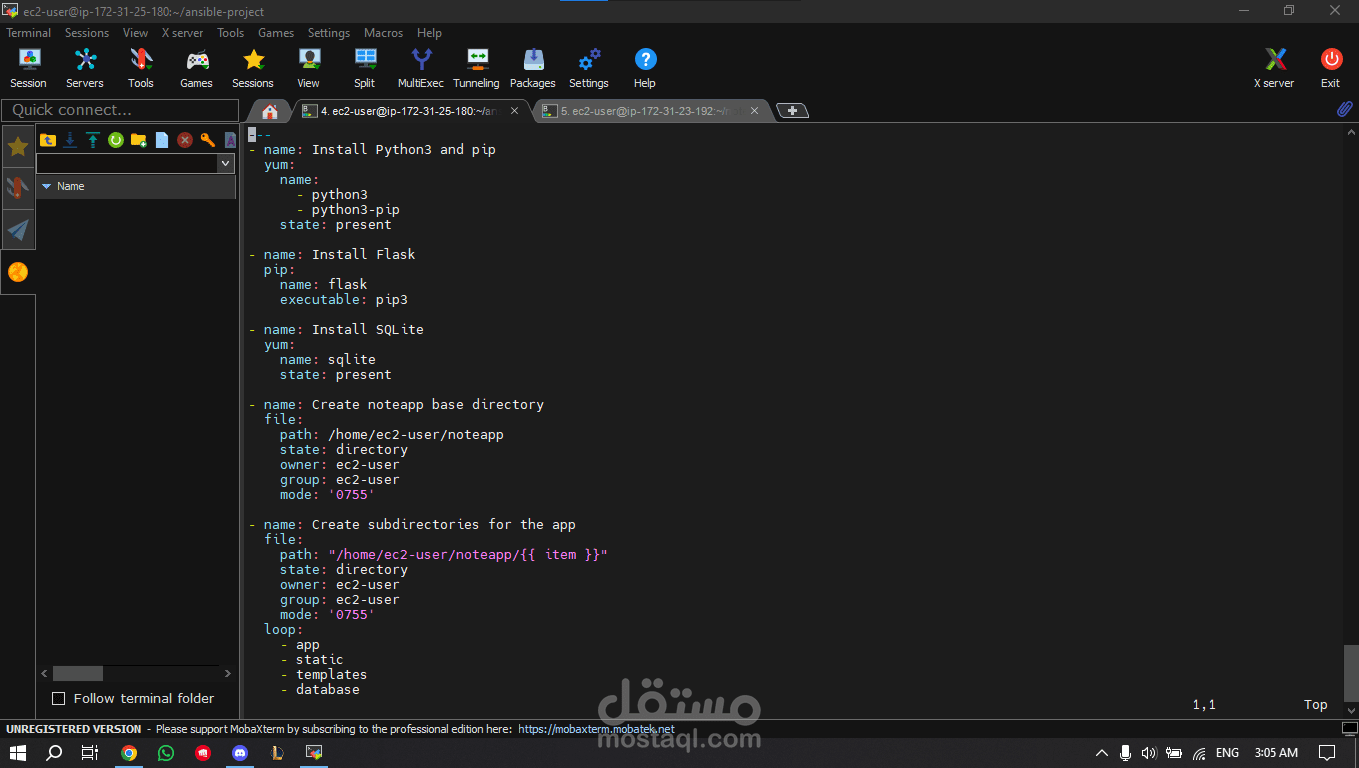The image size is (1359, 768).
Task: Enable Follow terminal folder checkbox
Action: coord(58,699)
